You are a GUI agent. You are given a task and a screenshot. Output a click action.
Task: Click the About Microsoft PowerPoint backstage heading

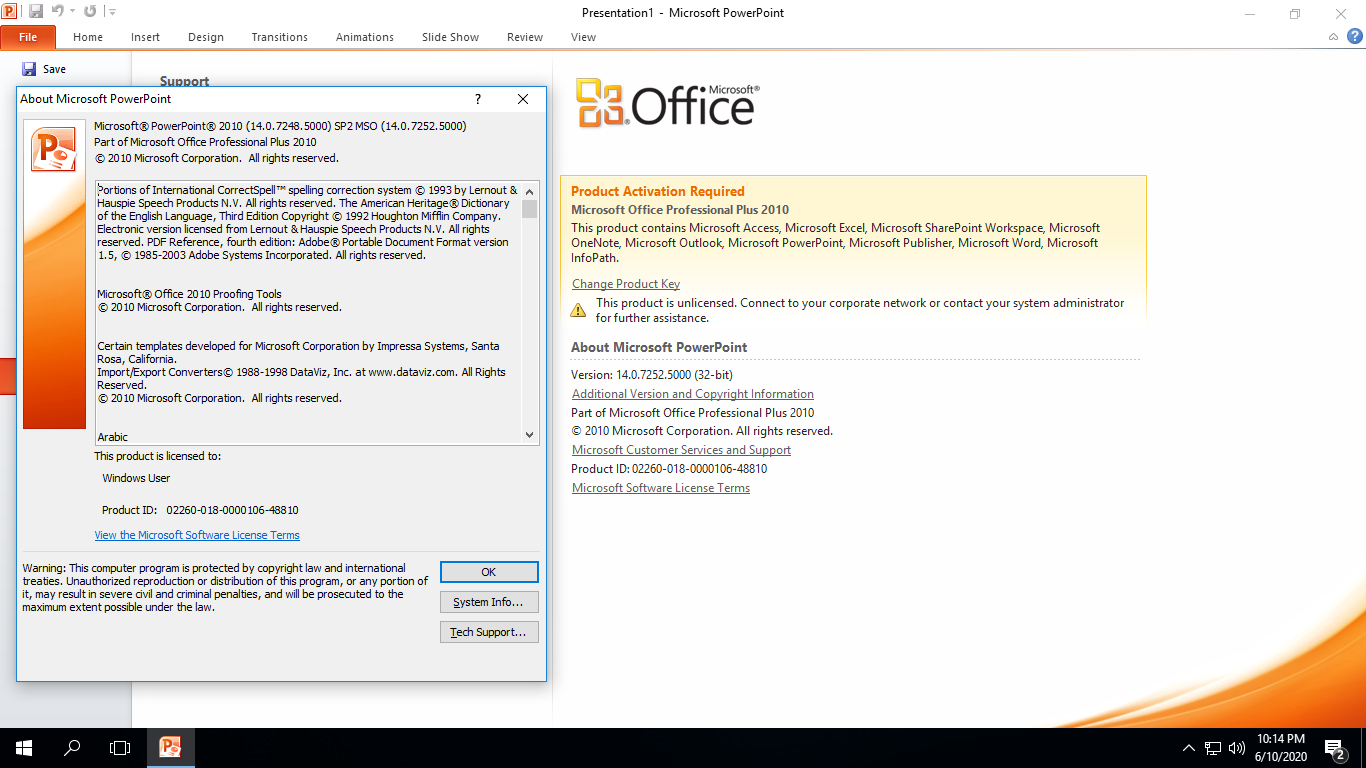[x=659, y=347]
